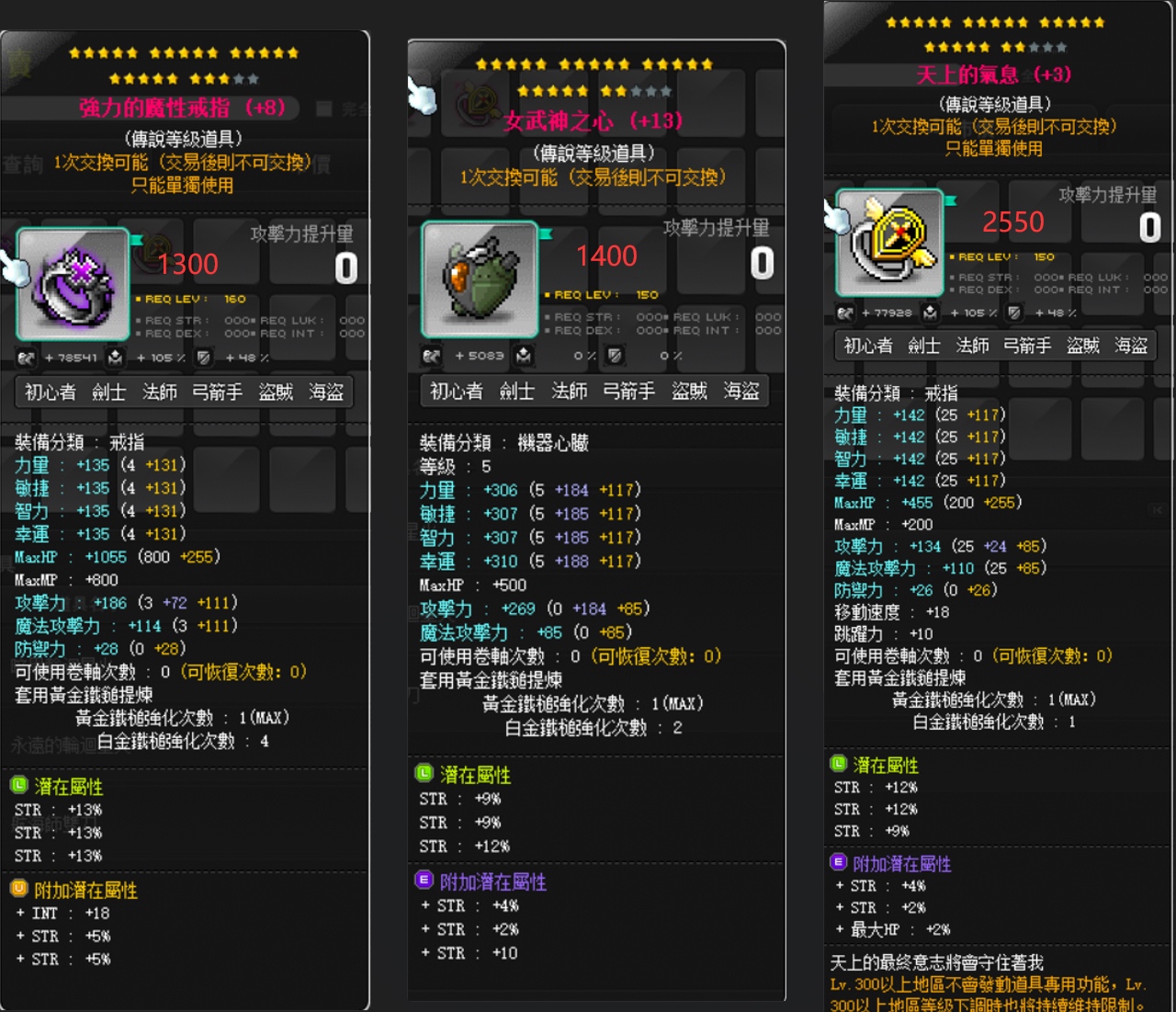Click the attack icon beside +77928
Viewport: 1176px width, 1012px height.
pos(844,313)
